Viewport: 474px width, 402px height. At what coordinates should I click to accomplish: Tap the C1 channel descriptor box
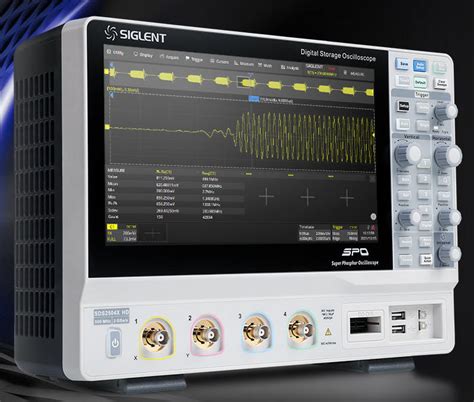[122, 233]
